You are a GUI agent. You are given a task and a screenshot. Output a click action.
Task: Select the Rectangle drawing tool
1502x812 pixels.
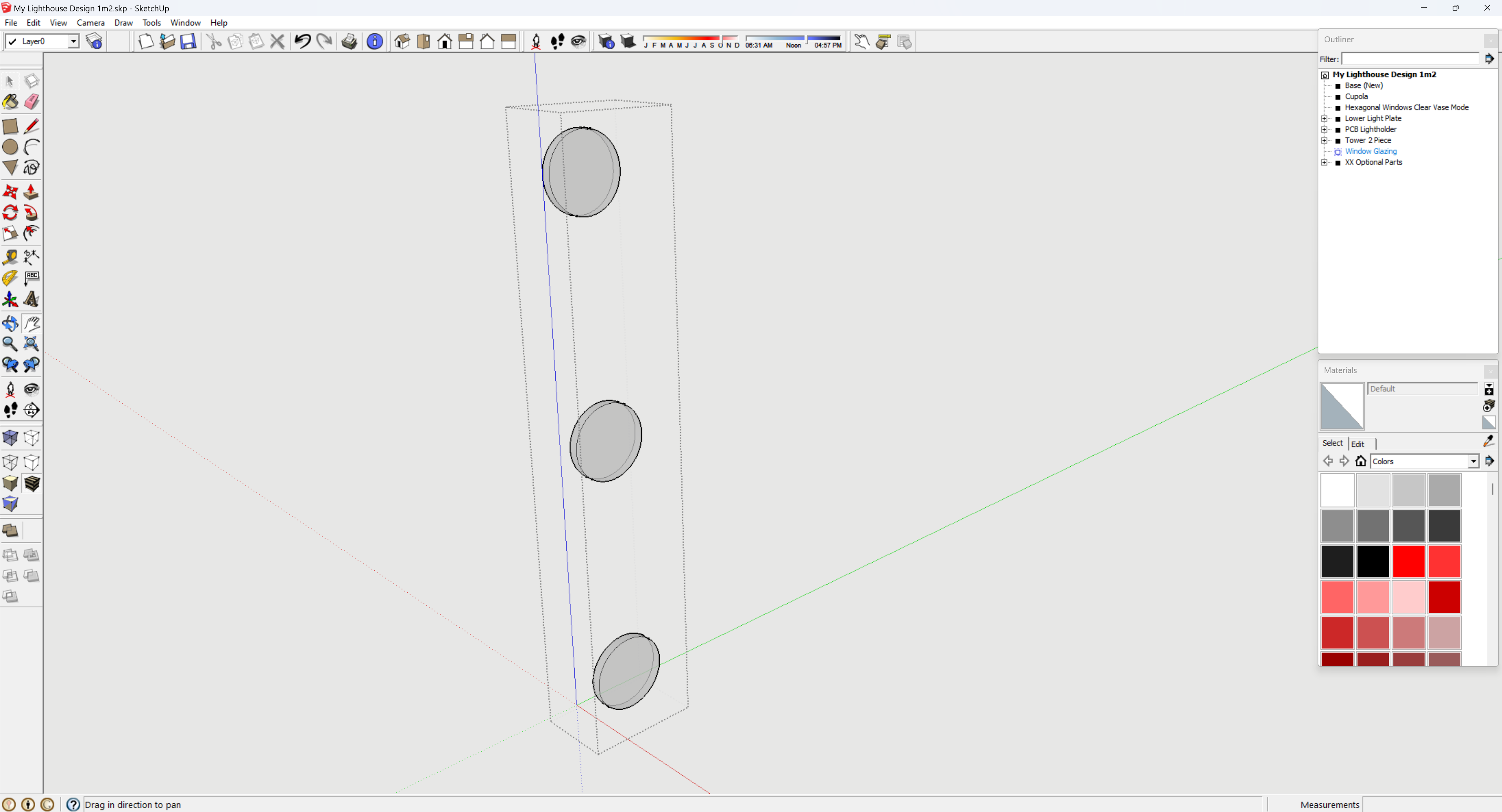coord(10,126)
